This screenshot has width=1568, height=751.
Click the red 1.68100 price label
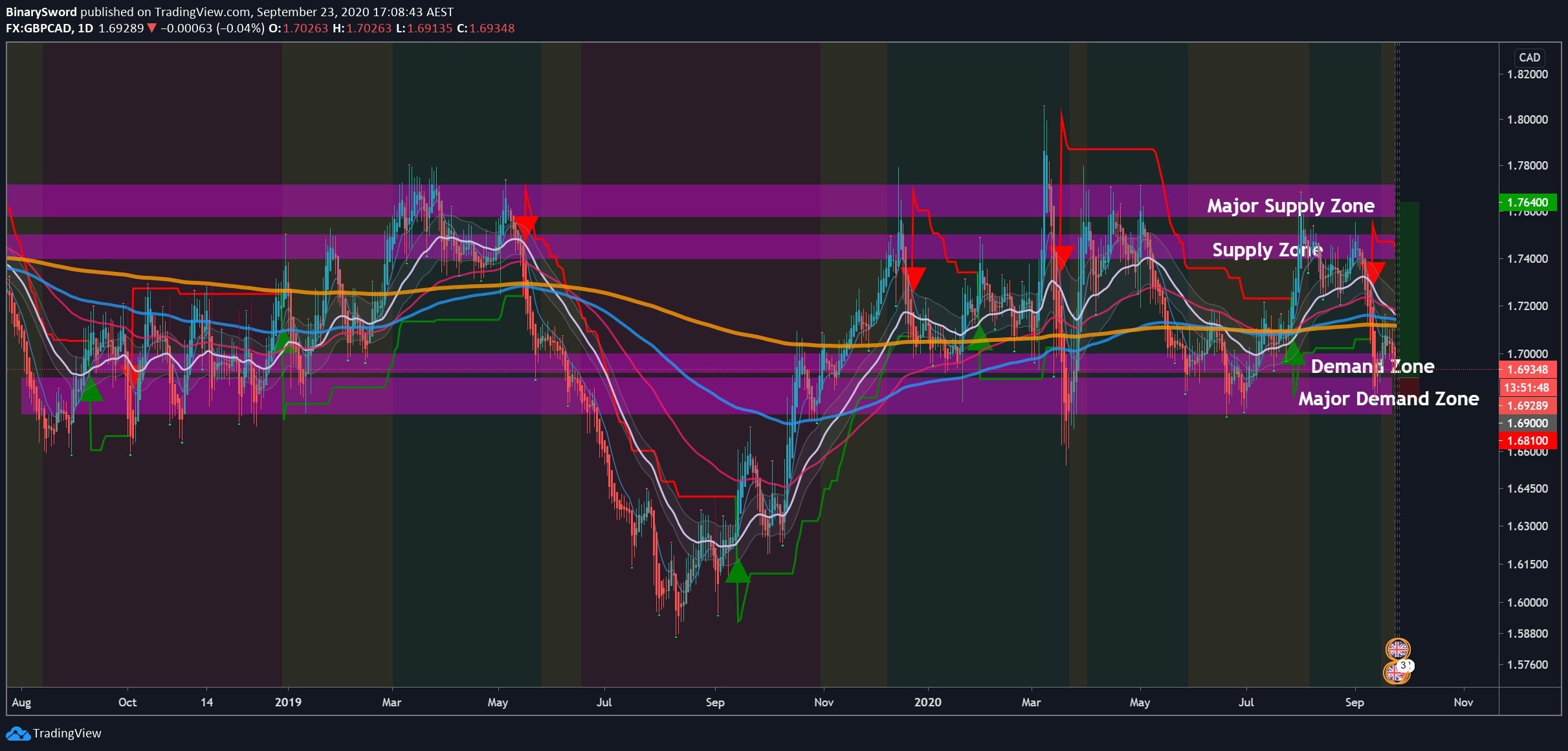pyautogui.click(x=1527, y=441)
